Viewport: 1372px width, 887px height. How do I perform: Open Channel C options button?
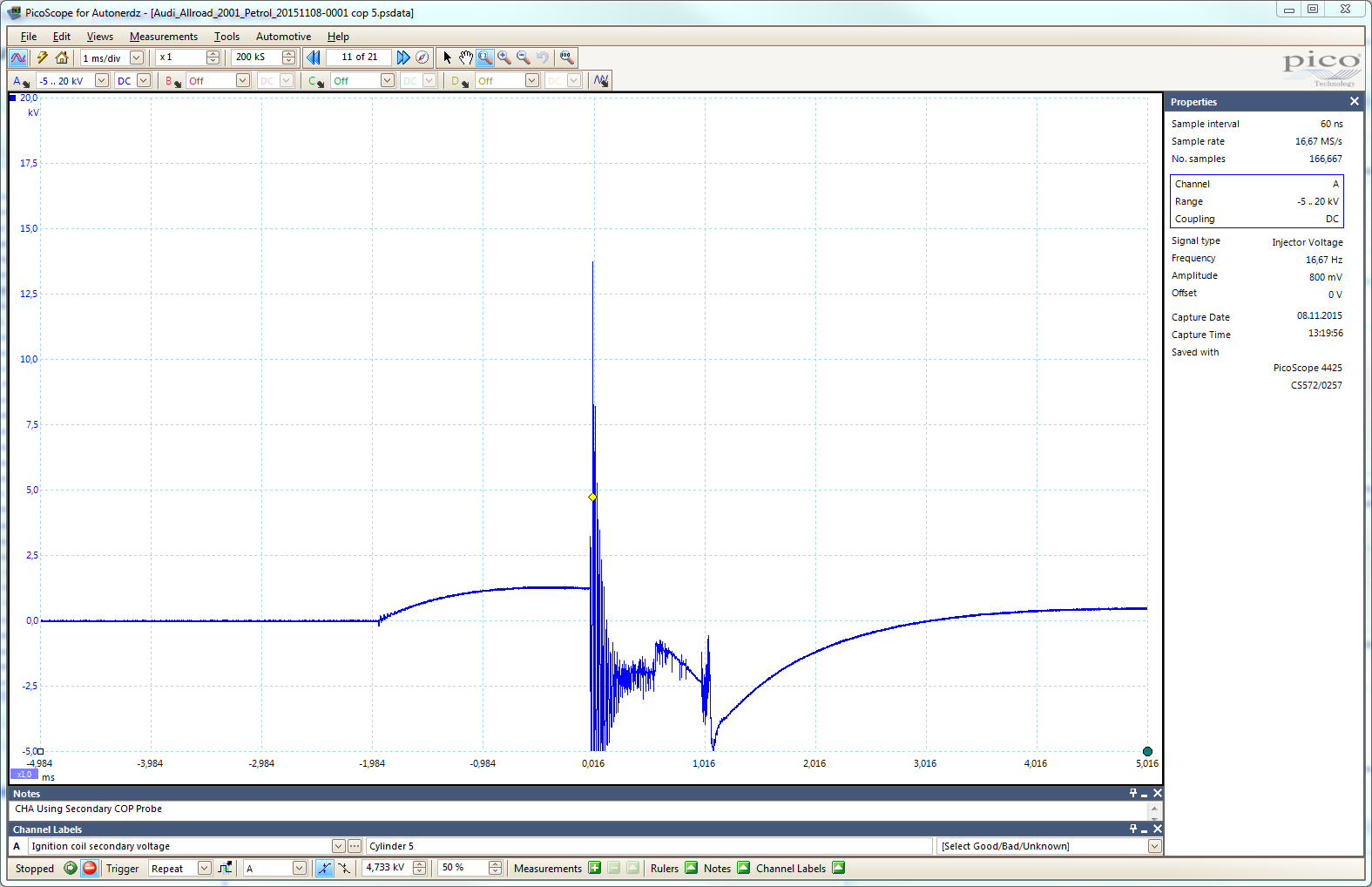[x=316, y=81]
